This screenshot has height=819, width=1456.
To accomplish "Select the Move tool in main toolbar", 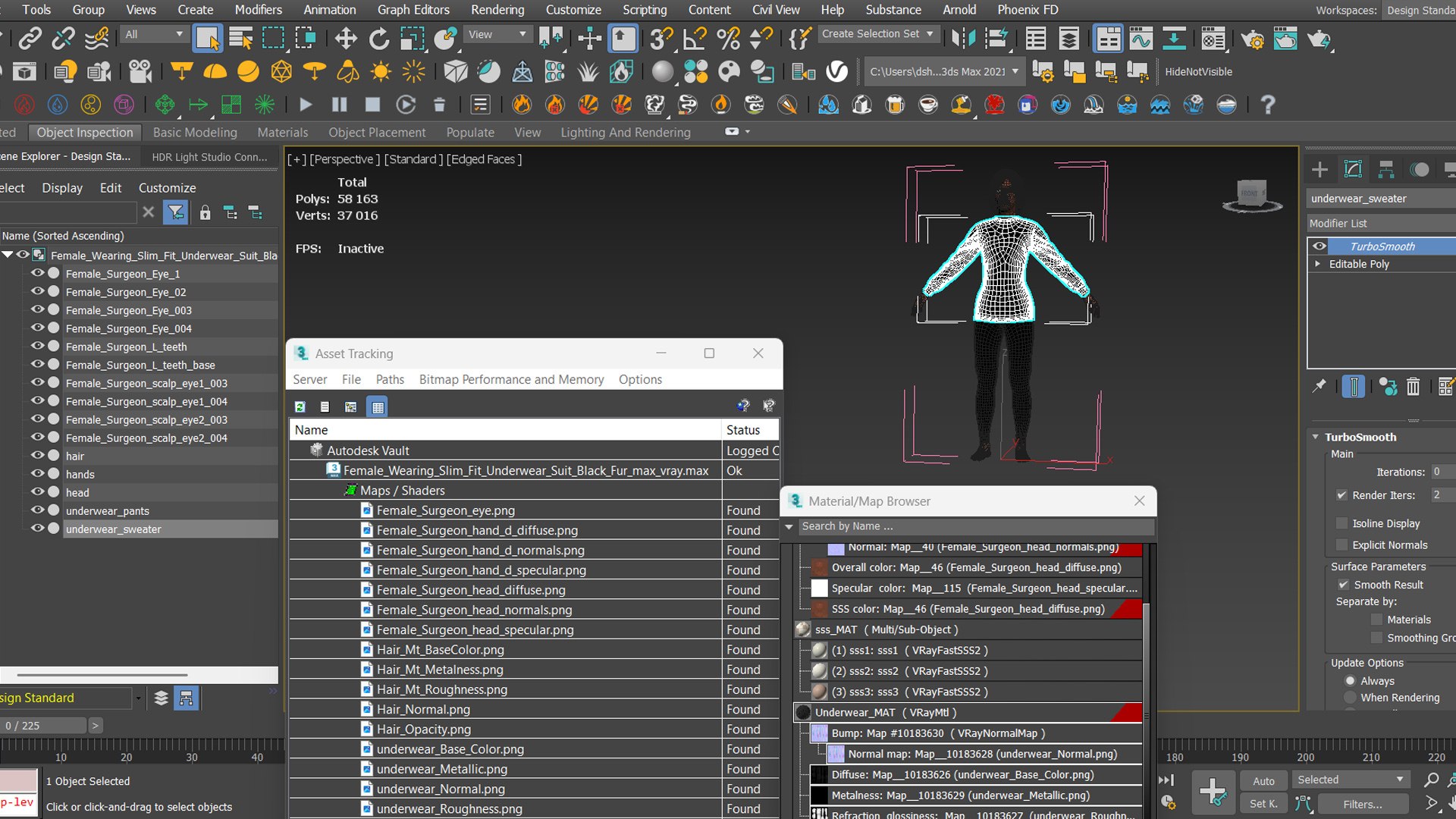I will 346,38.
